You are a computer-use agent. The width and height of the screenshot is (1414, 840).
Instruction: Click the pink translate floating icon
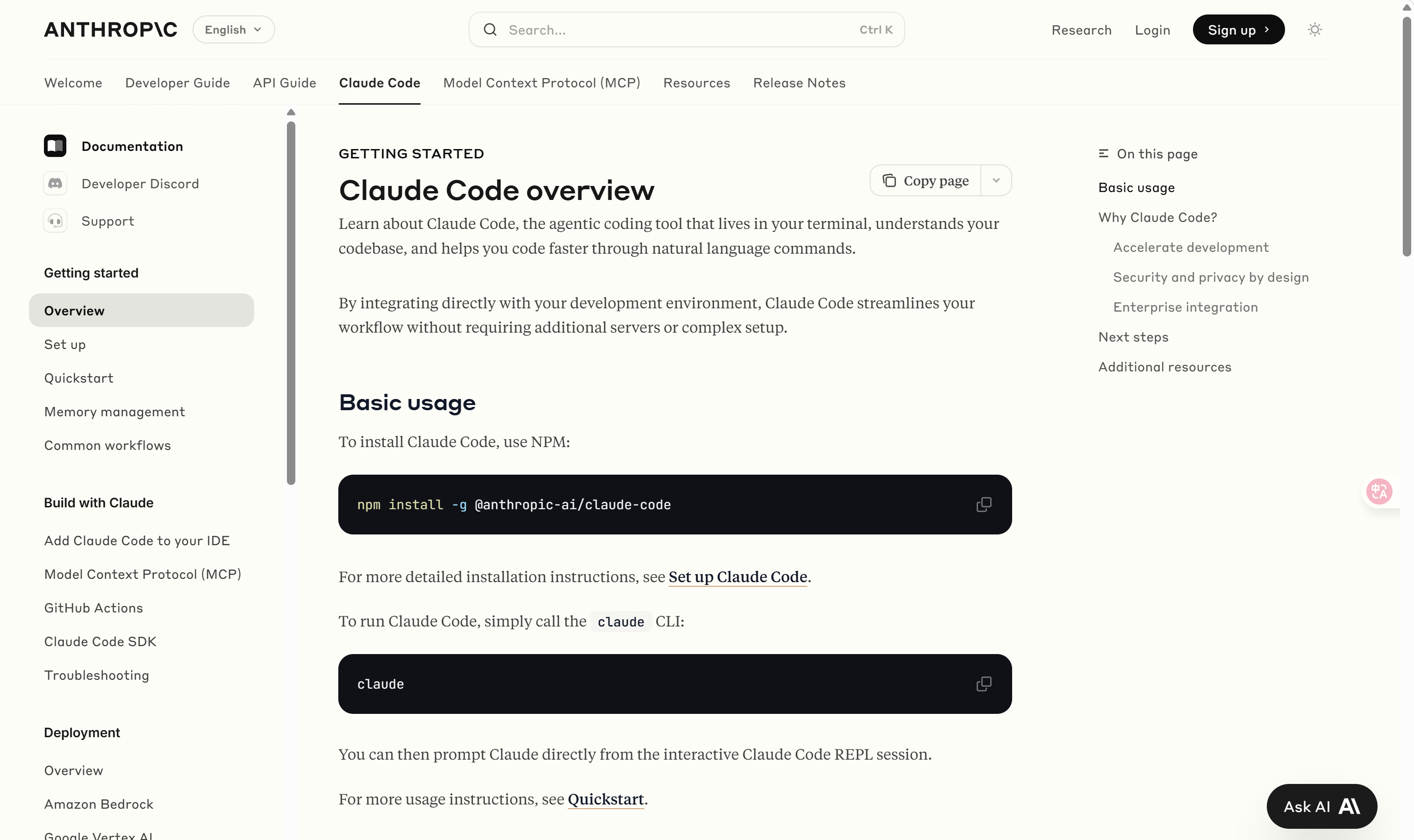[1379, 491]
